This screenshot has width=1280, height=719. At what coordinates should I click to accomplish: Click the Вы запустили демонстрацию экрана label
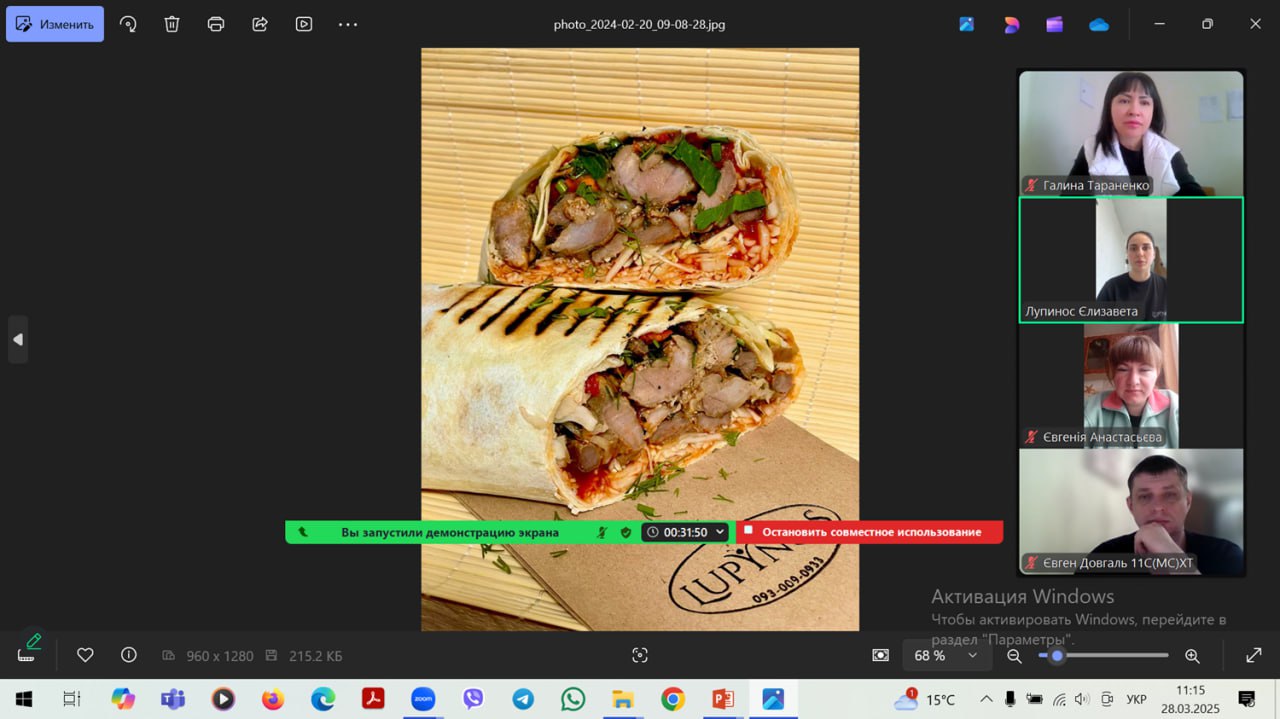tap(450, 532)
